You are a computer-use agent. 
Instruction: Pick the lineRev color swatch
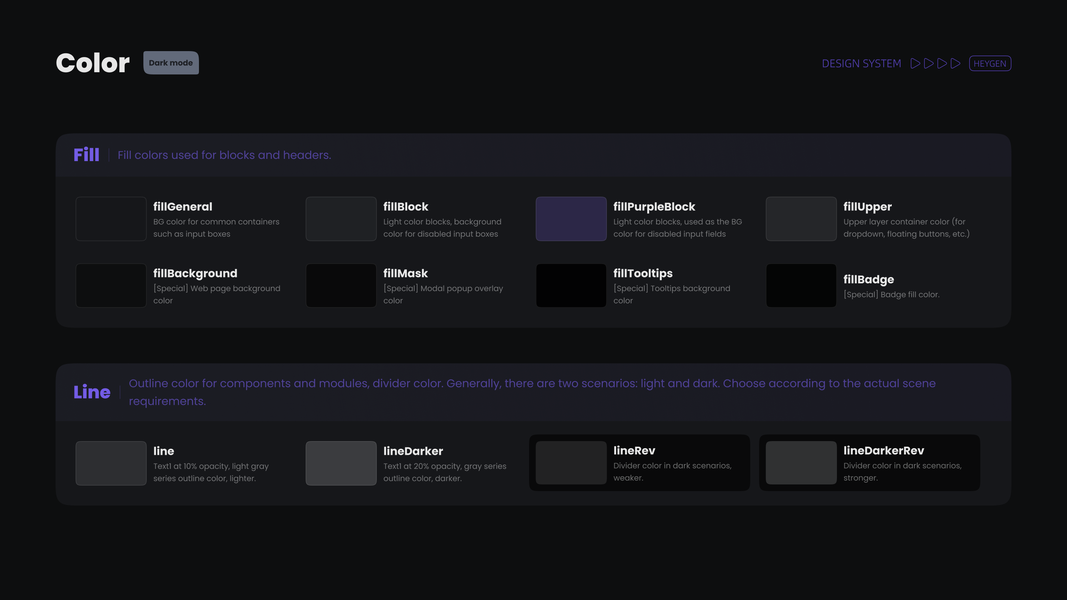coord(571,463)
